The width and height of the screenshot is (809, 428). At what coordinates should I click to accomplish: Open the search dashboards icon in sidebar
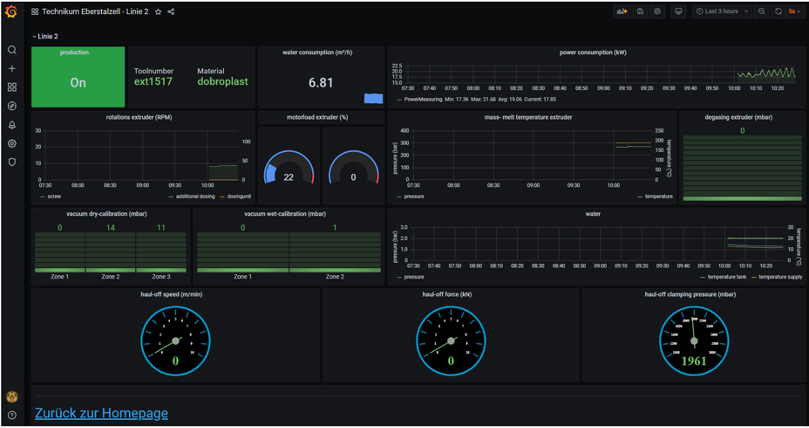click(12, 50)
